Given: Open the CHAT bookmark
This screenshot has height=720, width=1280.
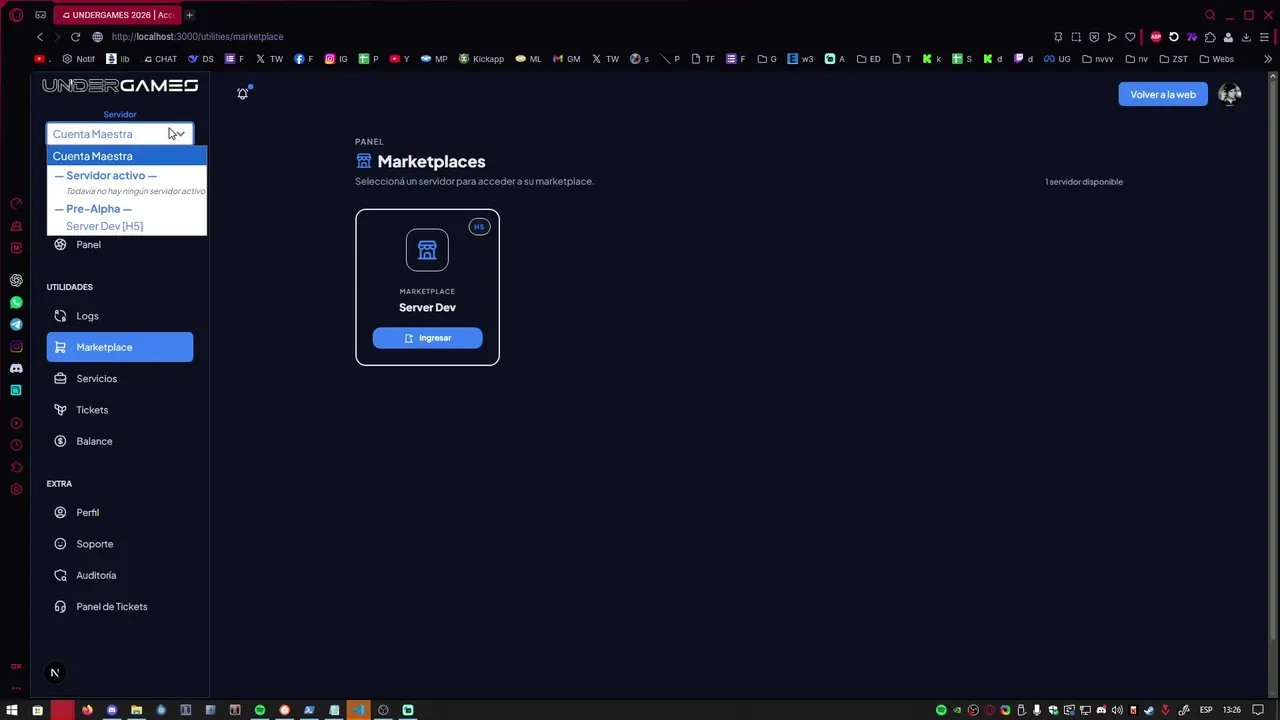Looking at the screenshot, I should [158, 59].
